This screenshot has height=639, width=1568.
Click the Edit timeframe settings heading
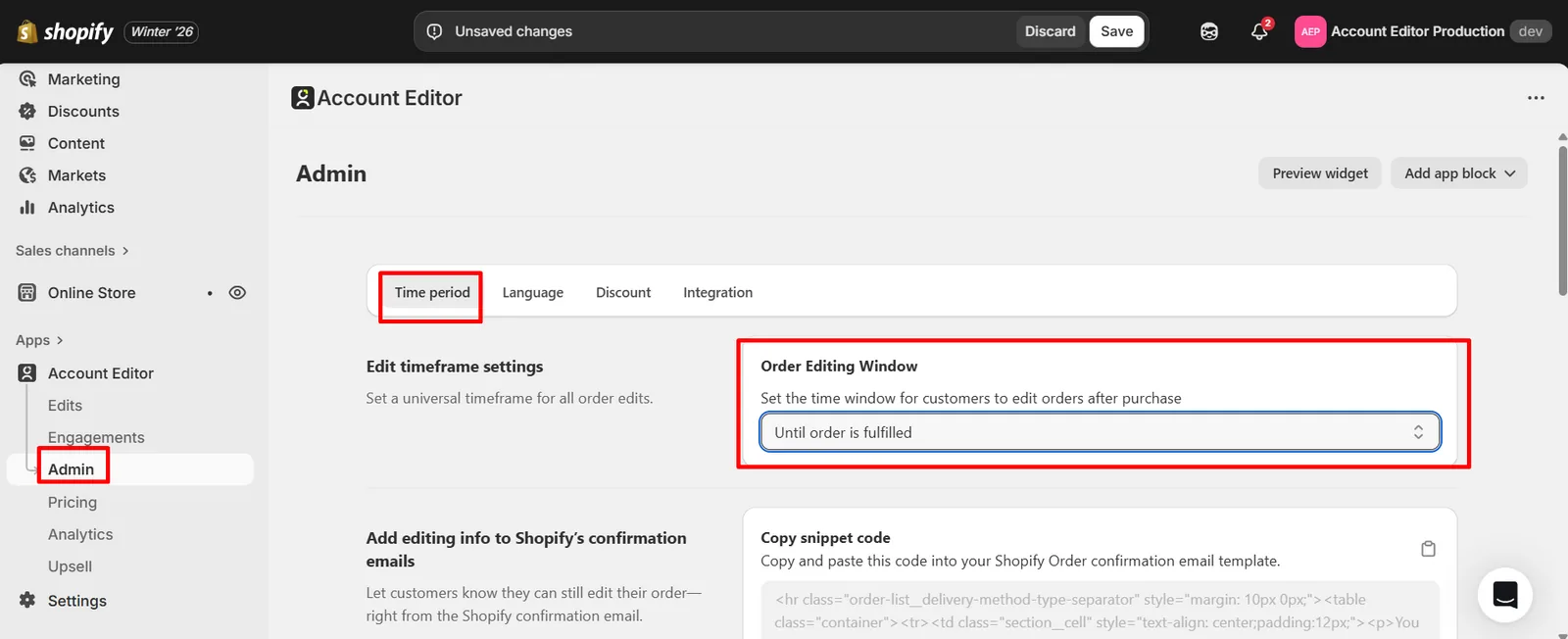point(455,367)
